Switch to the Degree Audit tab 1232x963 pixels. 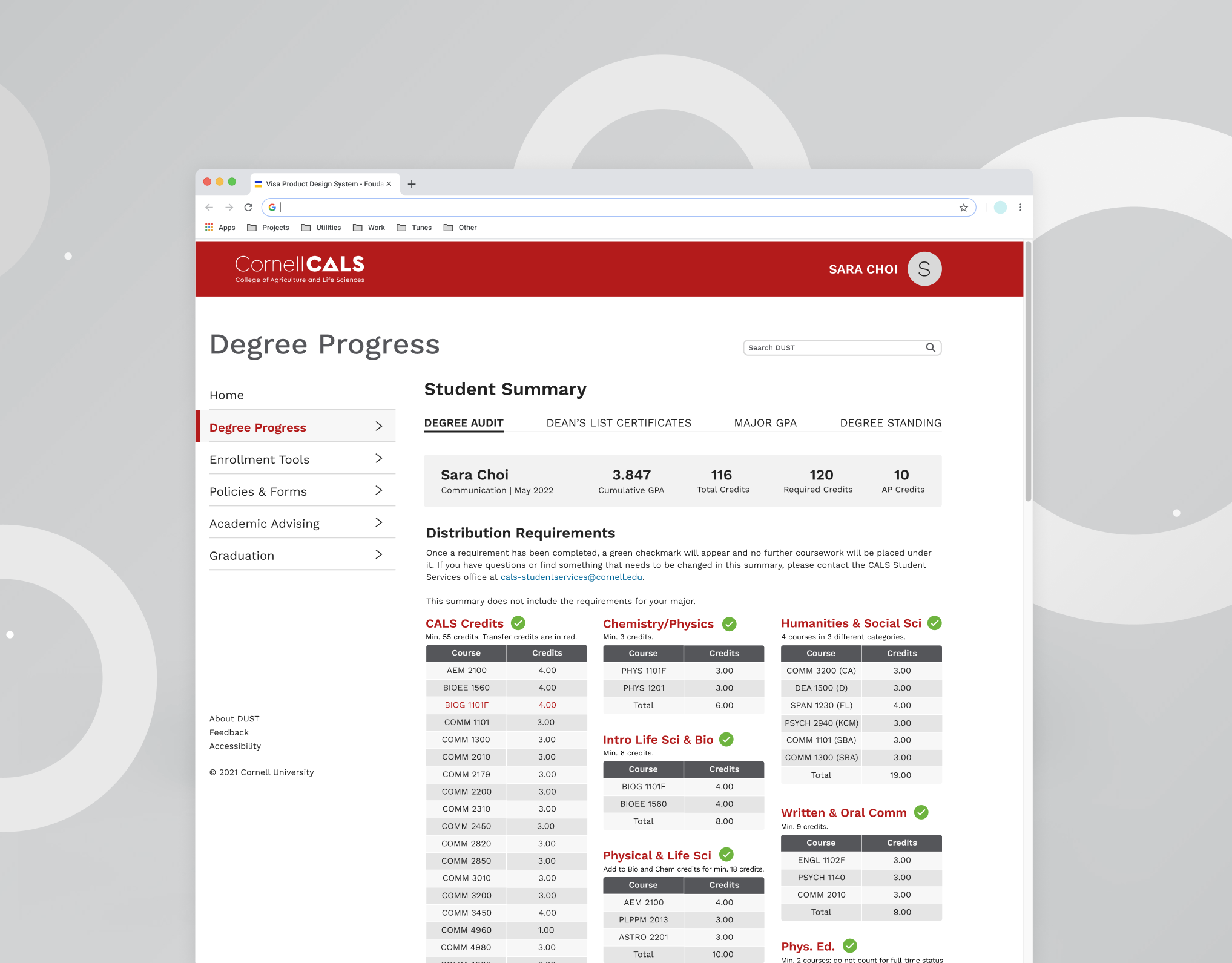464,423
